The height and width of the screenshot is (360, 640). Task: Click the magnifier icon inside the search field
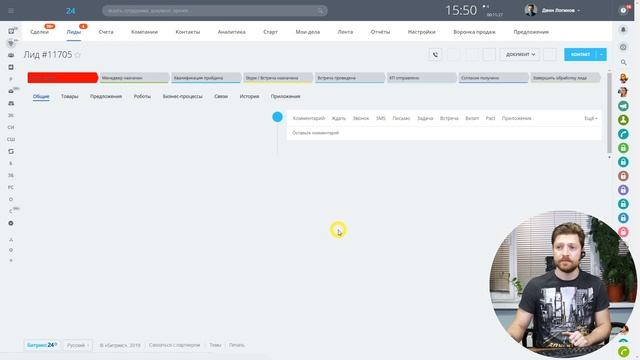tap(321, 11)
